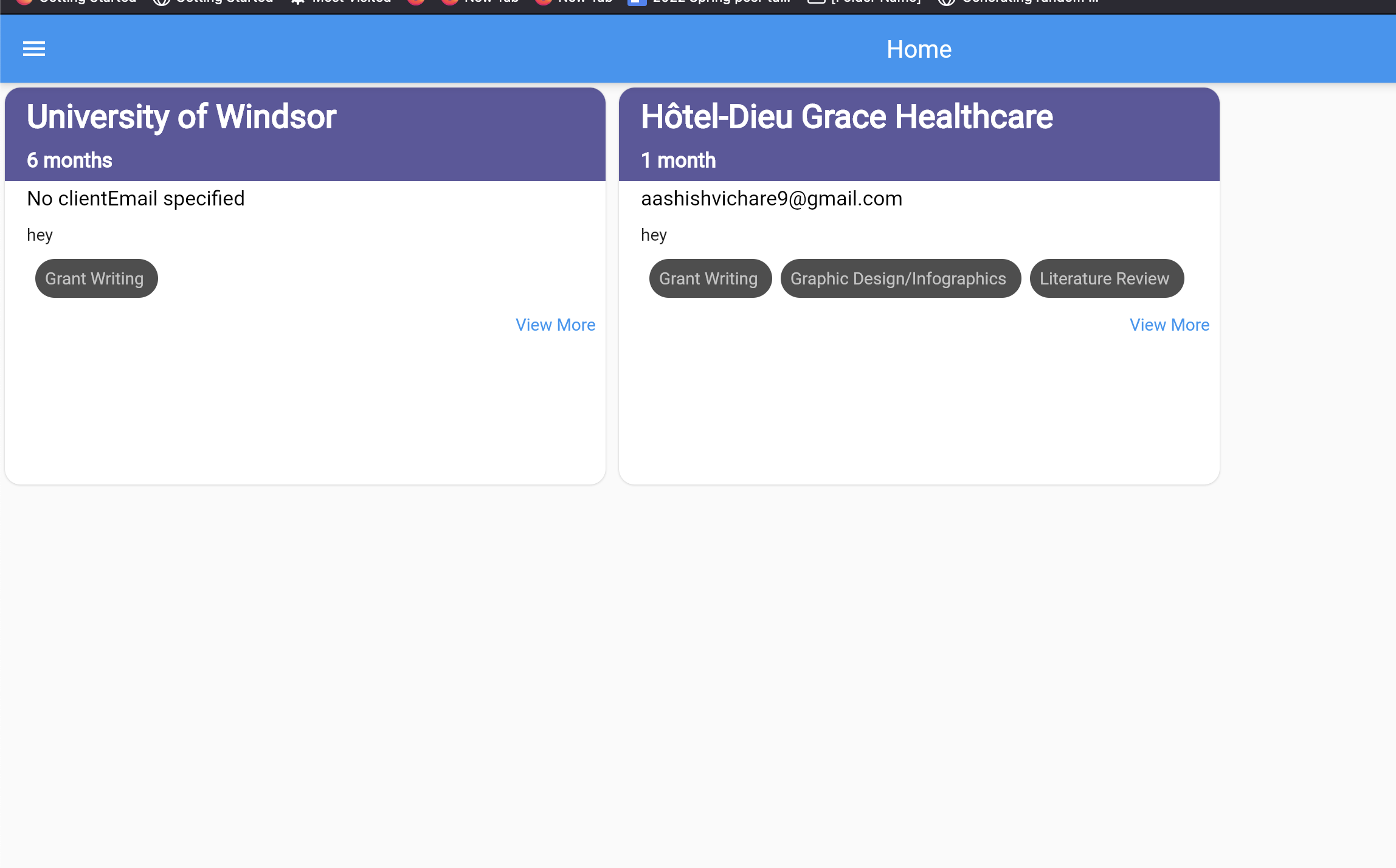This screenshot has width=1396, height=868.
Task: Click Grant Writing chip on University of Windsor card
Action: 96,278
